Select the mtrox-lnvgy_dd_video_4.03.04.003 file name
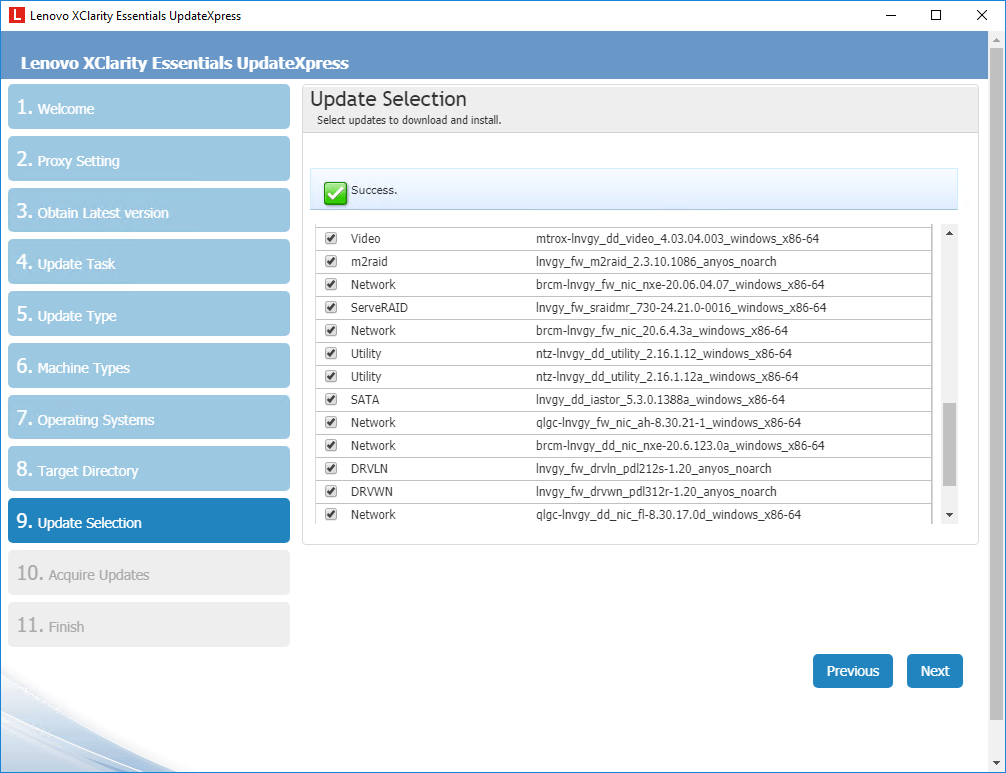This screenshot has height=773, width=1006. 678,239
